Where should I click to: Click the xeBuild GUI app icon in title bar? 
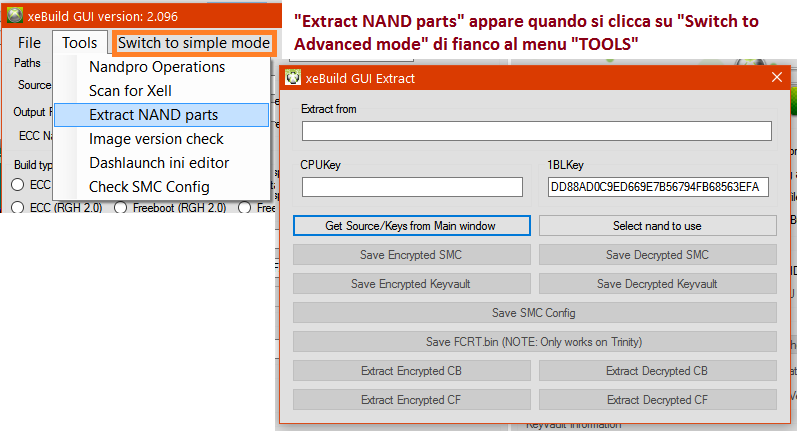pos(14,16)
